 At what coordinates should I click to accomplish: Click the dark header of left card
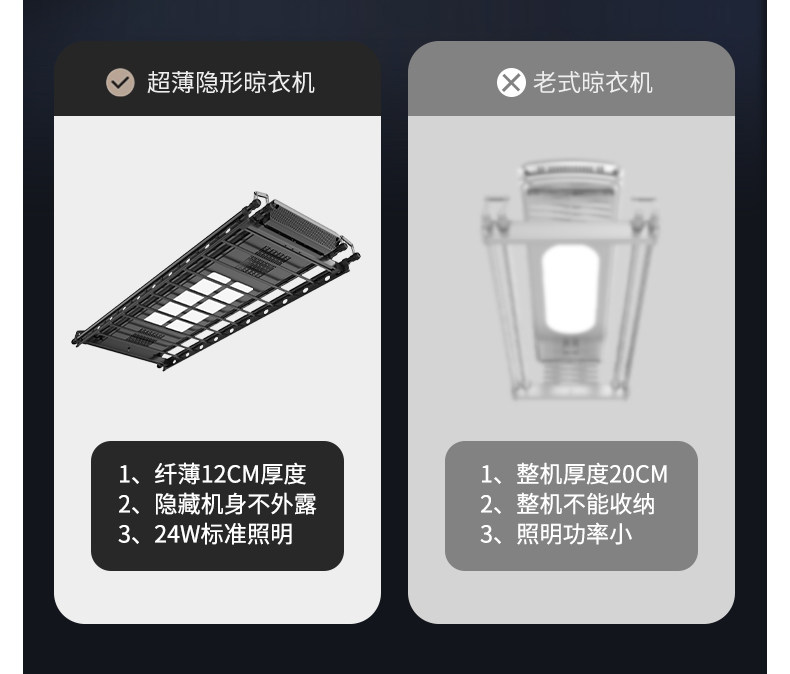coord(217,79)
